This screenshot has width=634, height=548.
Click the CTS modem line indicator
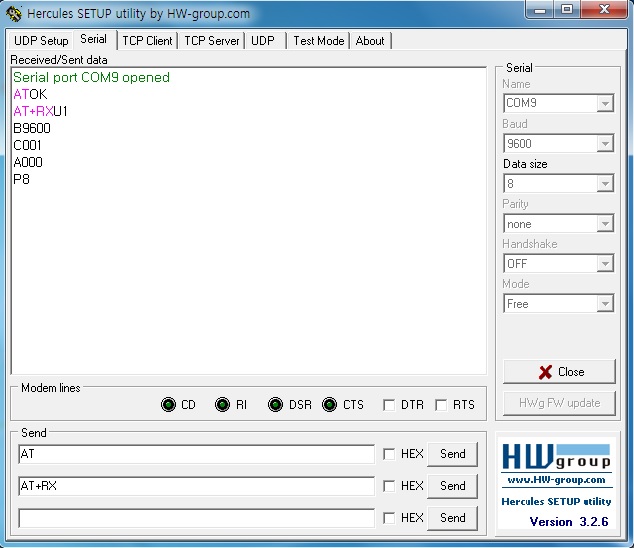[330, 404]
